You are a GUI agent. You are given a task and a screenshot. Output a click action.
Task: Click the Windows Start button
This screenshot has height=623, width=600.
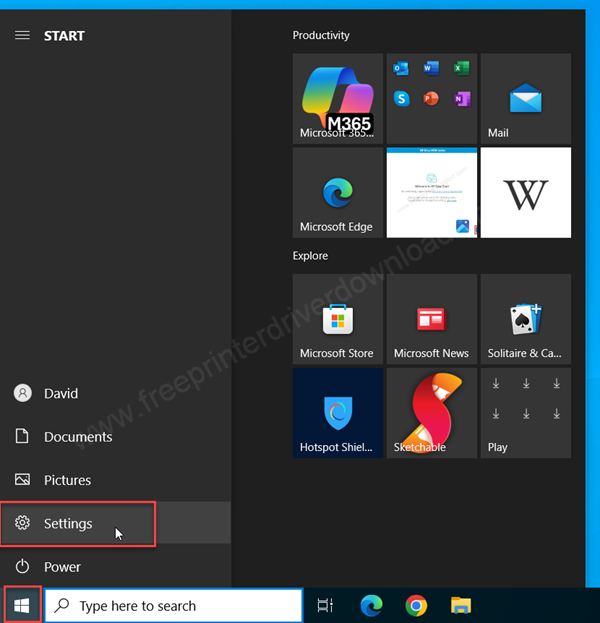(x=22, y=605)
